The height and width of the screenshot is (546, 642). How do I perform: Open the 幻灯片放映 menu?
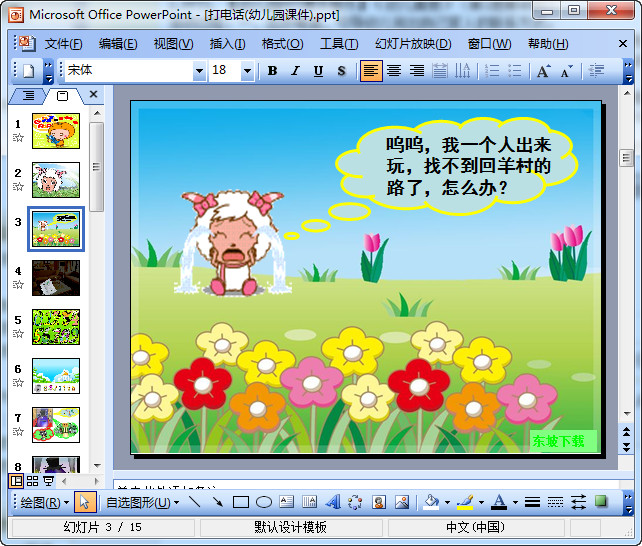[x=413, y=43]
